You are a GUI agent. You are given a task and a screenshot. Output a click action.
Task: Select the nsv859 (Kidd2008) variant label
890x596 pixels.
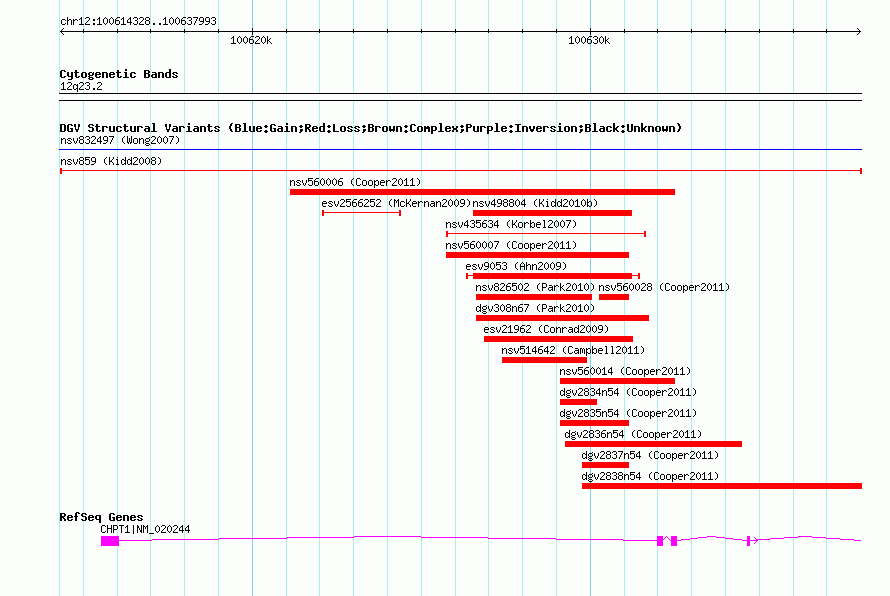pyautogui.click(x=111, y=161)
